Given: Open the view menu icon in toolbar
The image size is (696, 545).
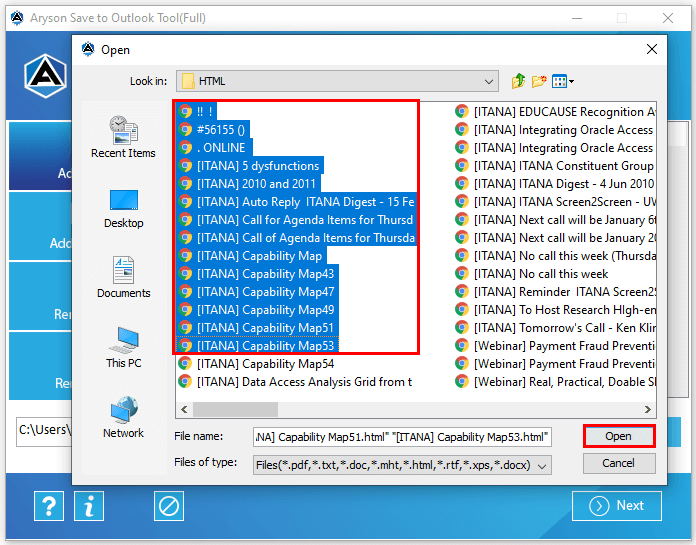Looking at the screenshot, I should point(562,81).
